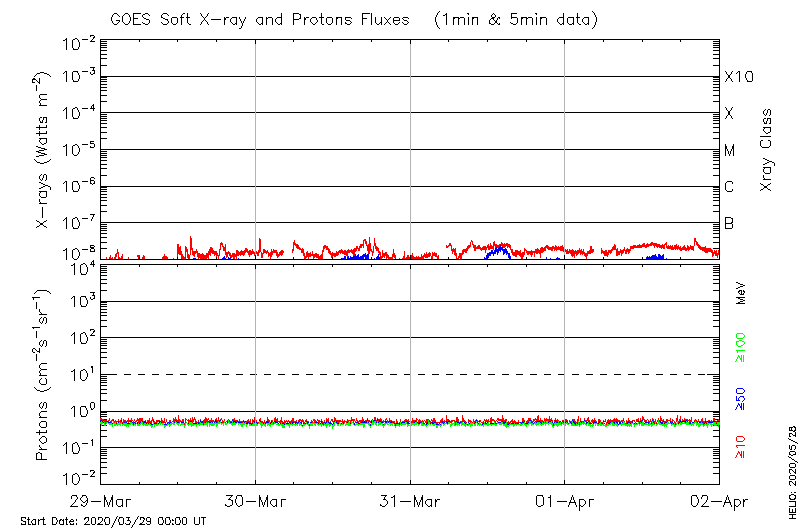Click the 01-Apr date tick label
This screenshot has width=800, height=530.
(565, 500)
